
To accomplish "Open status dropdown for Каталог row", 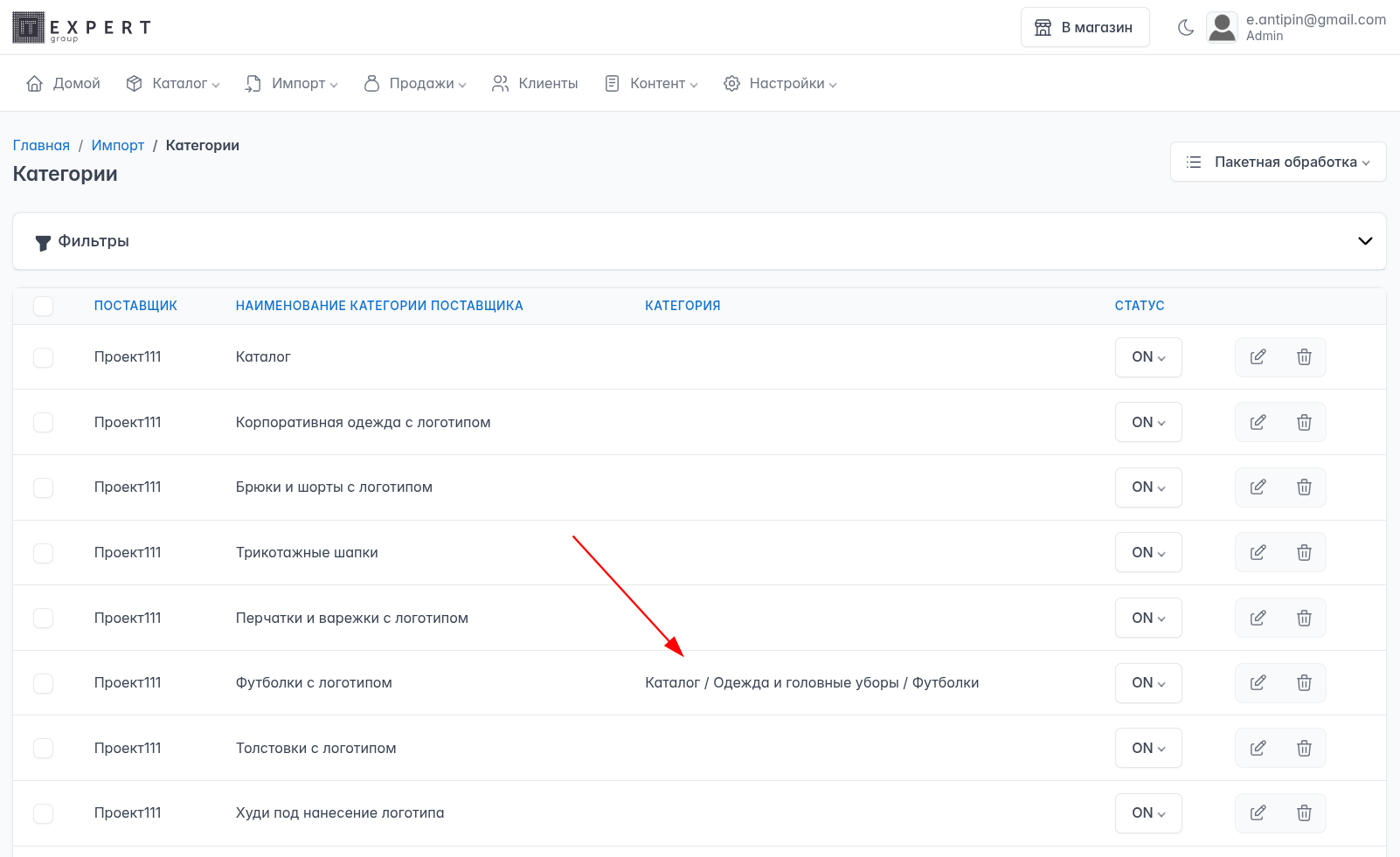I will pos(1148,357).
